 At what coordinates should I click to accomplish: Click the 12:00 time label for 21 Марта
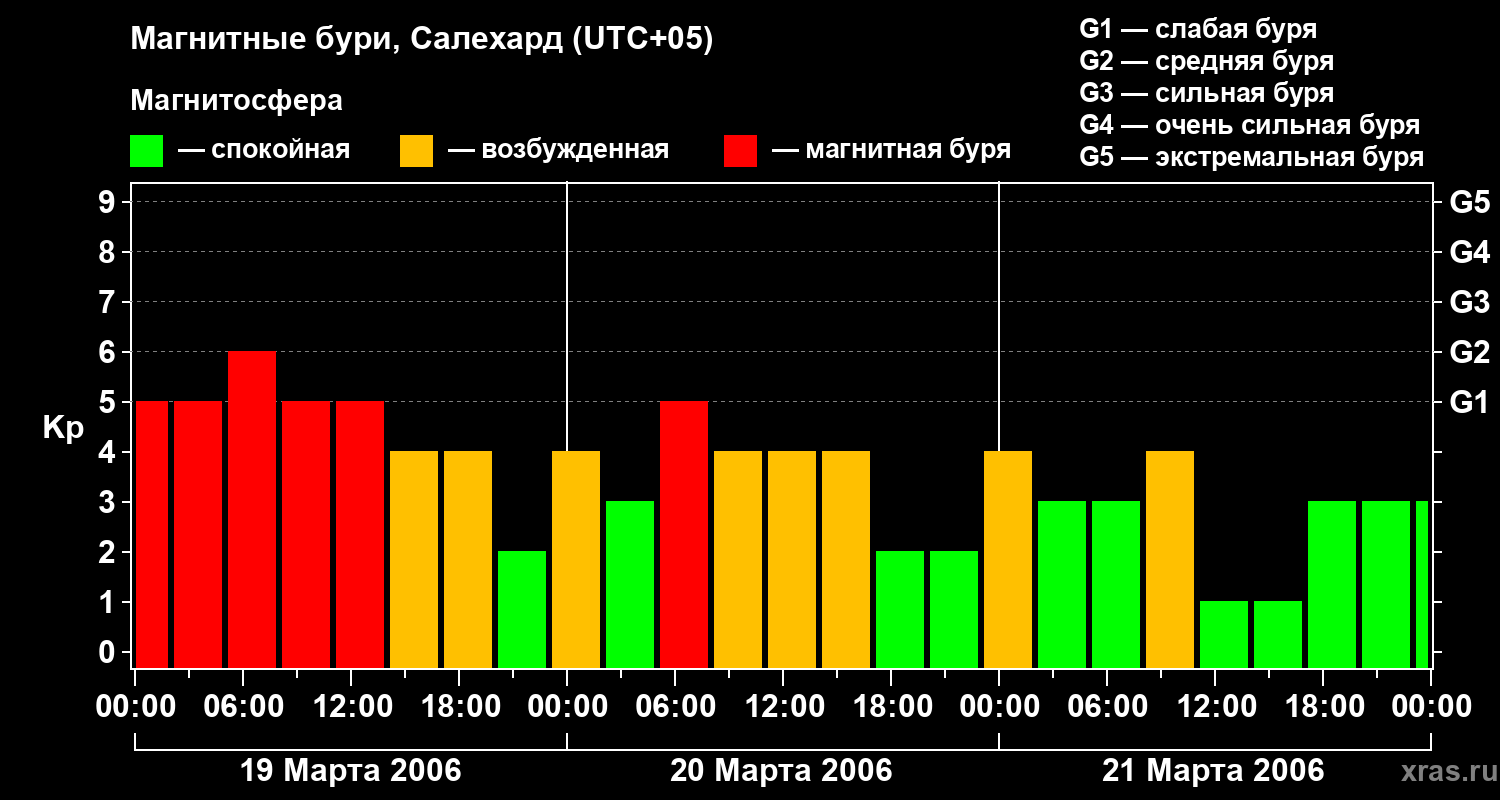point(1215,707)
